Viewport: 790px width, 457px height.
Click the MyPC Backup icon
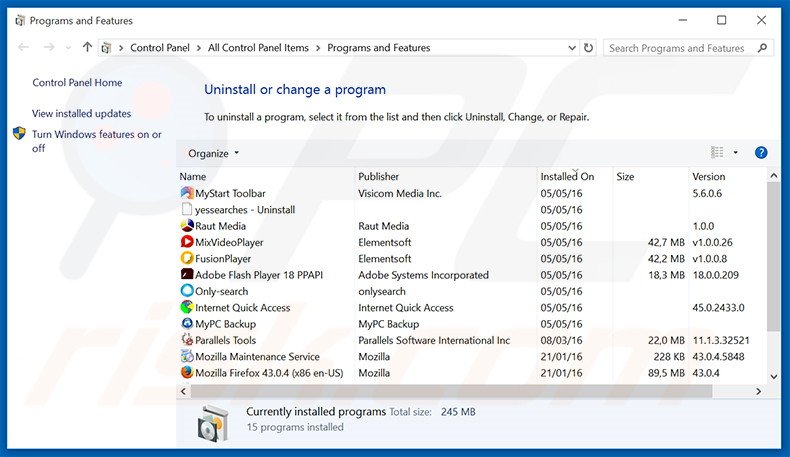click(187, 323)
